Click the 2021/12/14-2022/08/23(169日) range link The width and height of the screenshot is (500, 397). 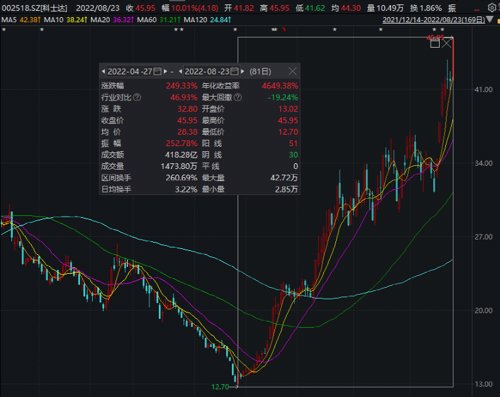click(x=434, y=20)
